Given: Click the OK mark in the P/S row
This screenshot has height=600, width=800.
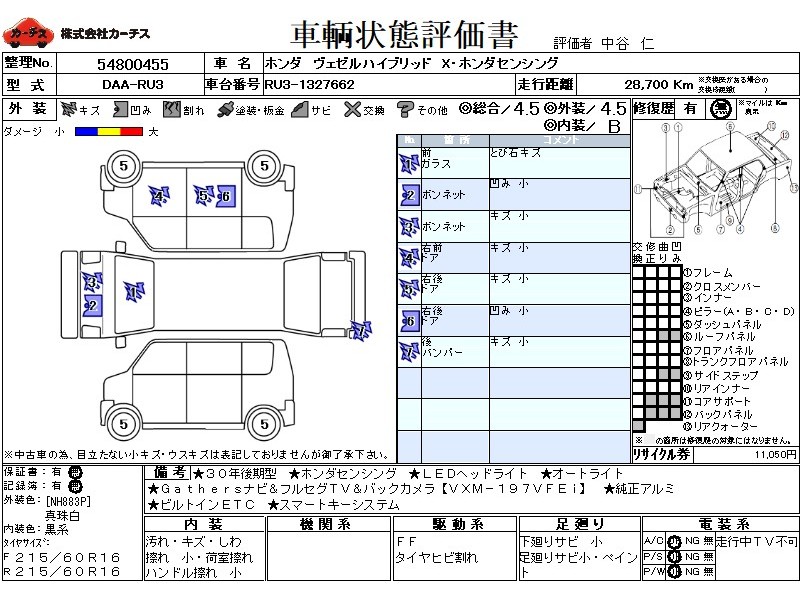Looking at the screenshot, I should (x=674, y=557).
